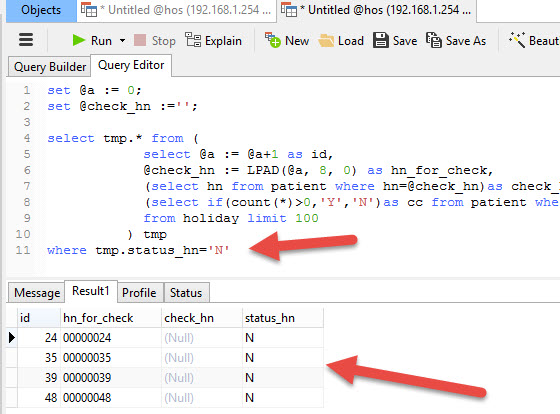Click second Untitled tab query icon
560x414 pixels.
pyautogui.click(x=289, y=10)
